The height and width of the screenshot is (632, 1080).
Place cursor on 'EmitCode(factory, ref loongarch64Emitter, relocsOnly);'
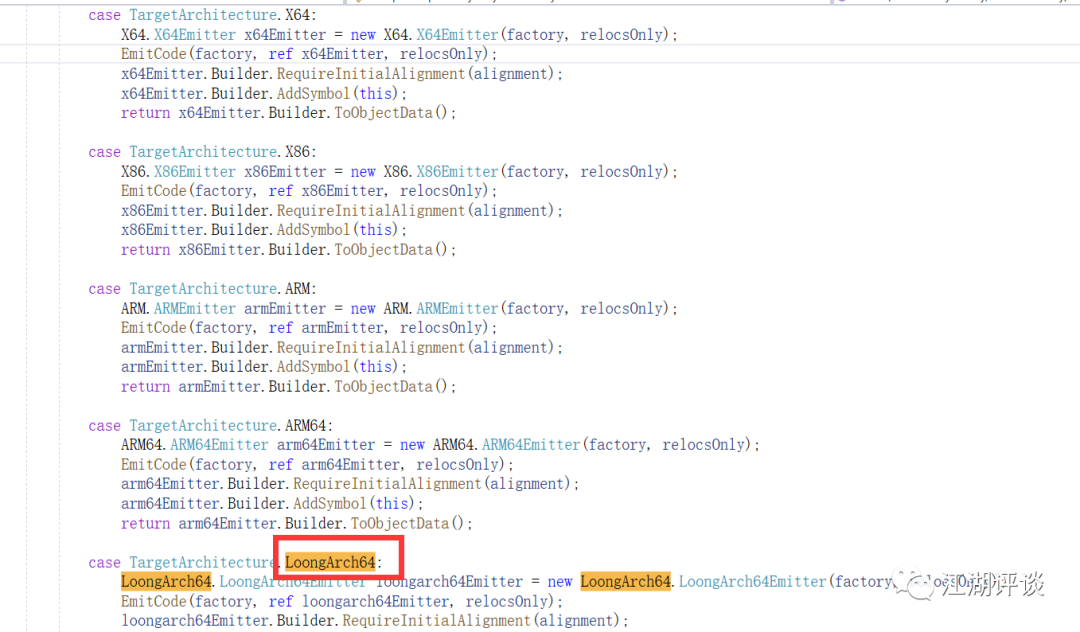pyautogui.click(x=342, y=602)
